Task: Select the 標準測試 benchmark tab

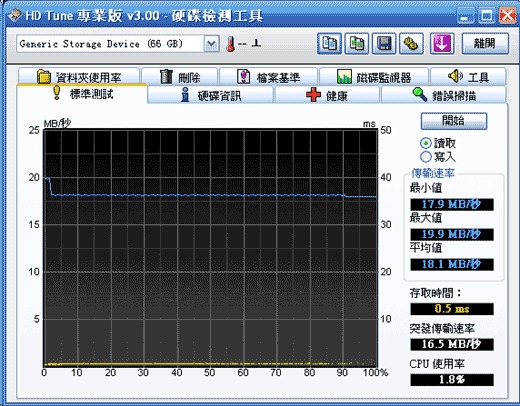Action: [x=82, y=93]
